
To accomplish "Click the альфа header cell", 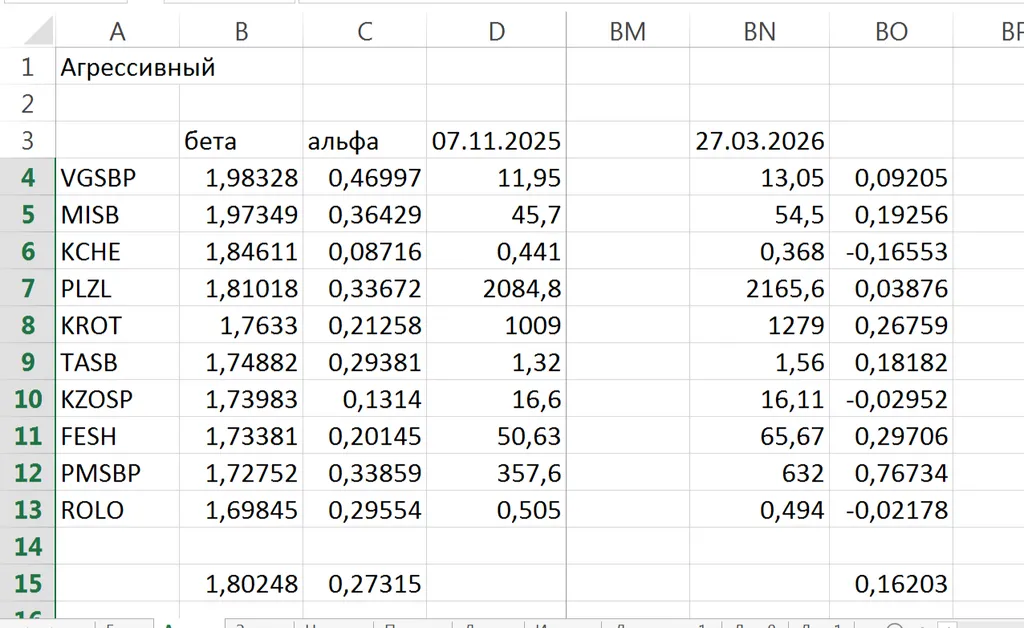I will [364, 140].
